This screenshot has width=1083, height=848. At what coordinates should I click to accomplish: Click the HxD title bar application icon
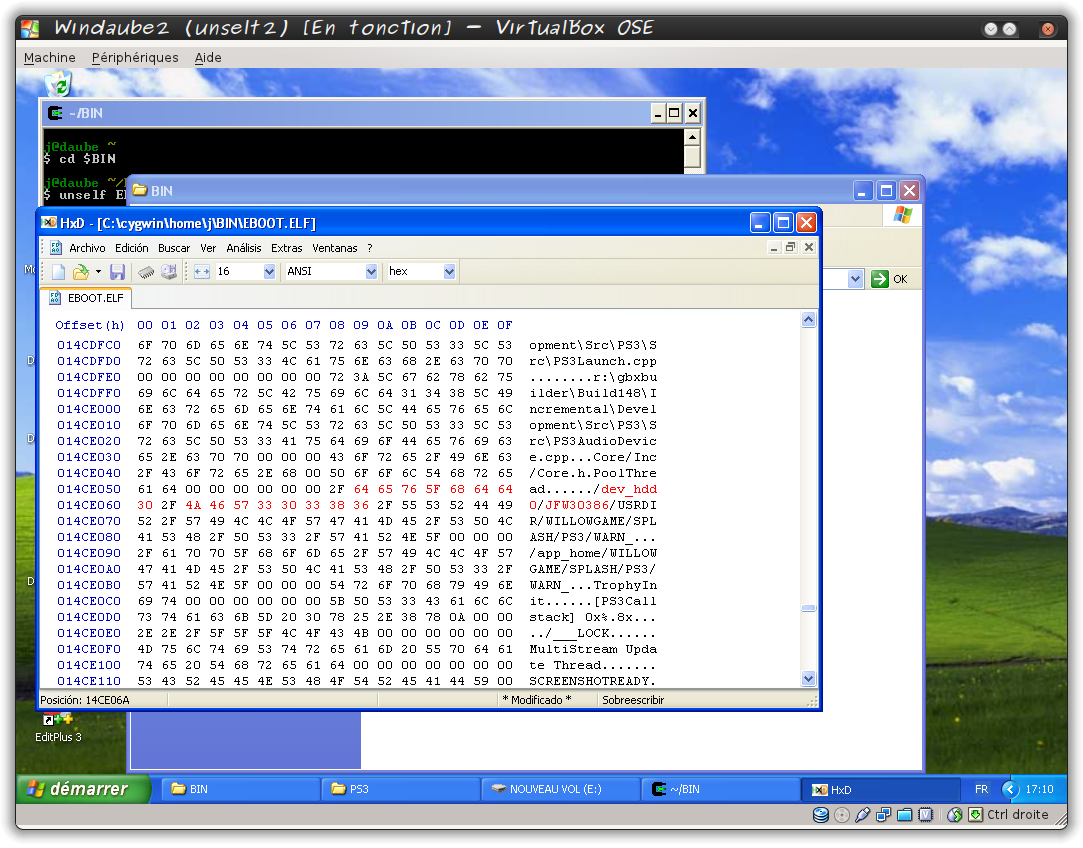(x=48, y=222)
